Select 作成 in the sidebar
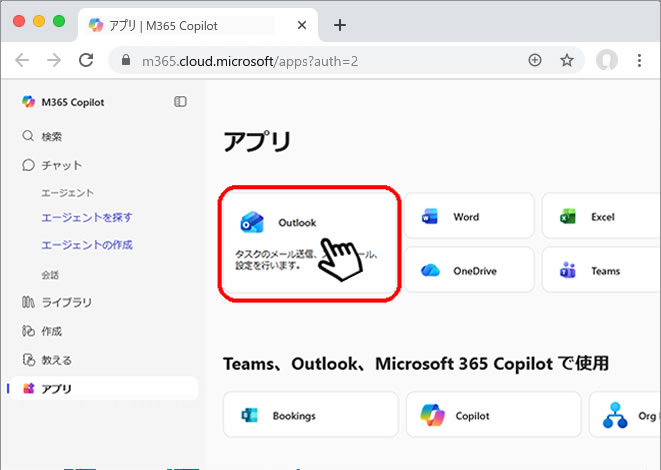The image size is (661, 470). [x=51, y=331]
